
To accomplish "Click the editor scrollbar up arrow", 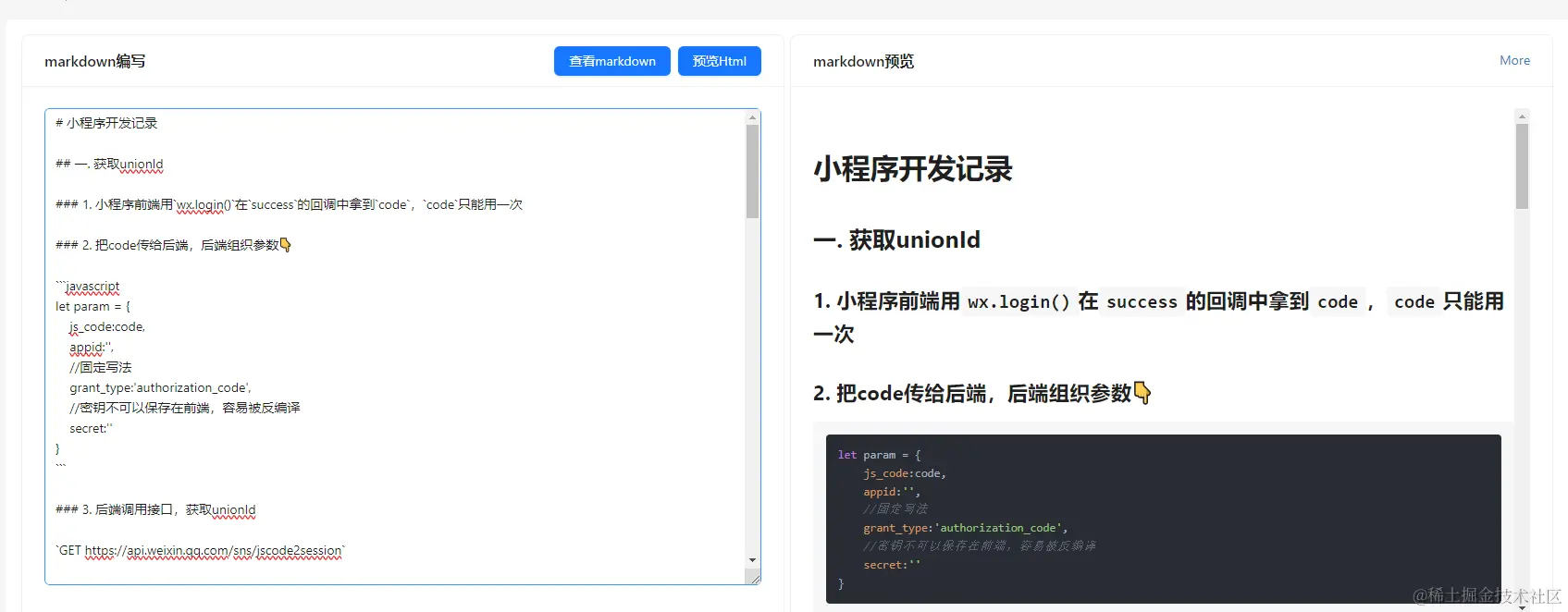I will click(752, 117).
